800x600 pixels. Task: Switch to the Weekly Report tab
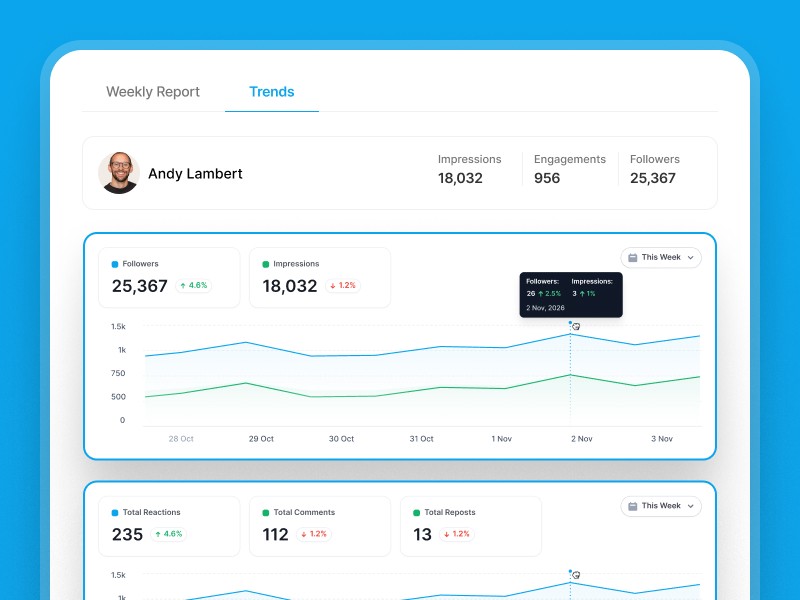[x=152, y=91]
